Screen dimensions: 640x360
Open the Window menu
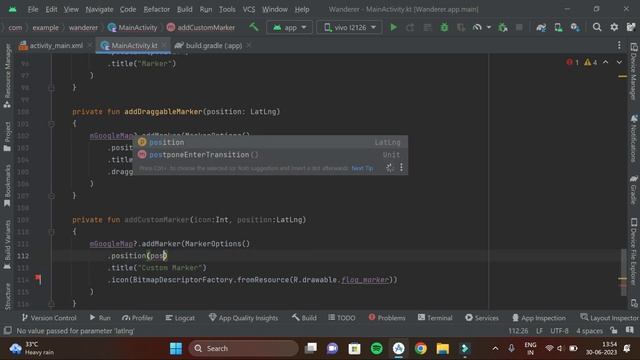(275, 9)
